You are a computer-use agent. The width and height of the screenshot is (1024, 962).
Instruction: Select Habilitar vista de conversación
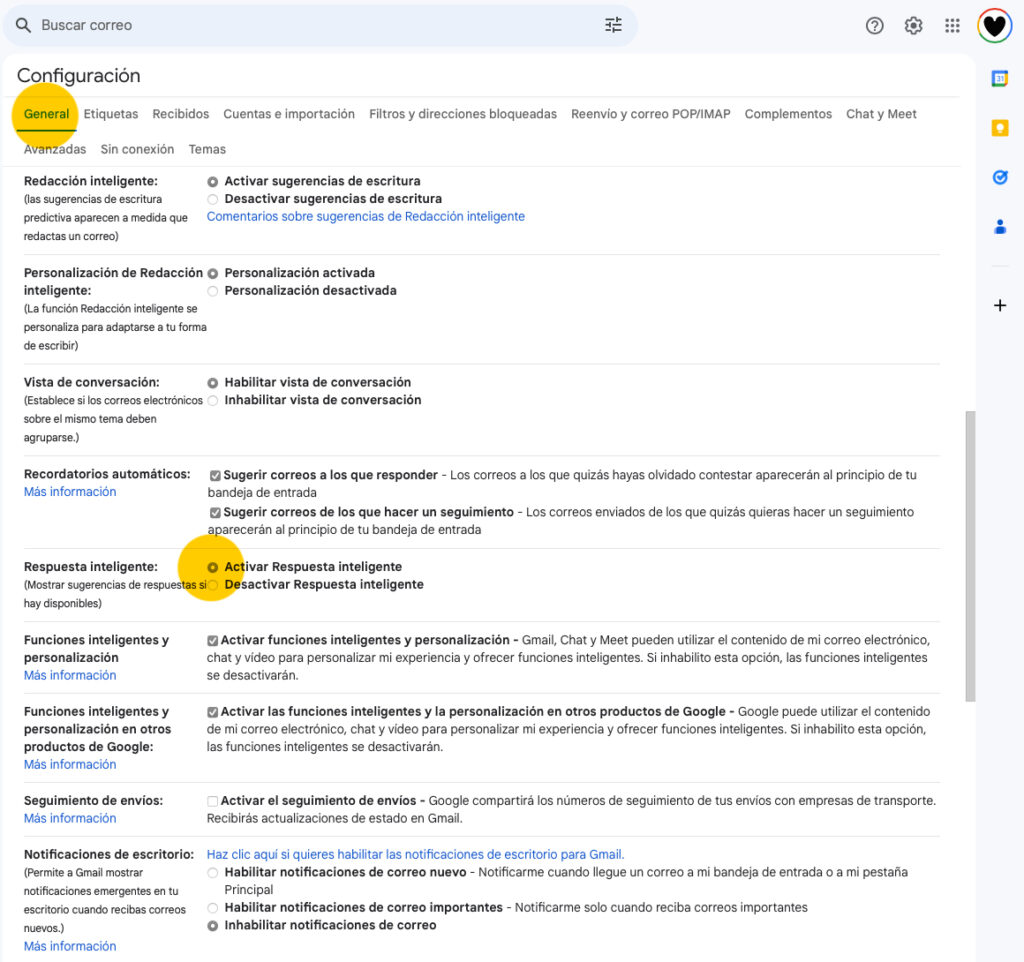(x=212, y=383)
